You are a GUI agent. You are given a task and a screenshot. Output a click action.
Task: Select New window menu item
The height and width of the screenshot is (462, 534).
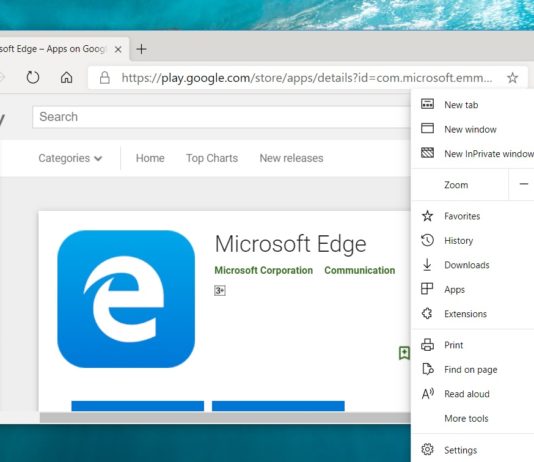point(472,129)
